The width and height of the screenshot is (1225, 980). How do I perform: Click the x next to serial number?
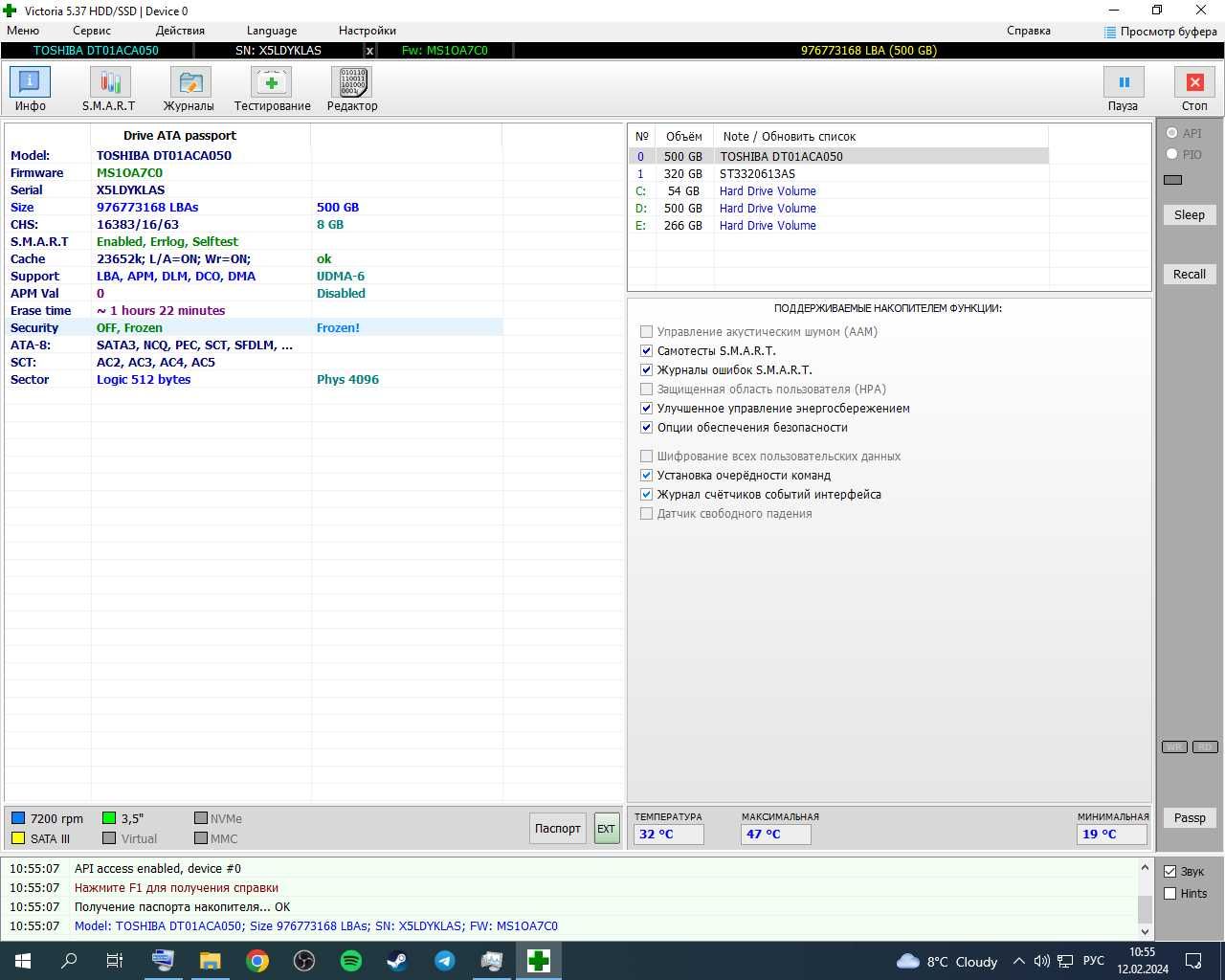pyautogui.click(x=369, y=51)
